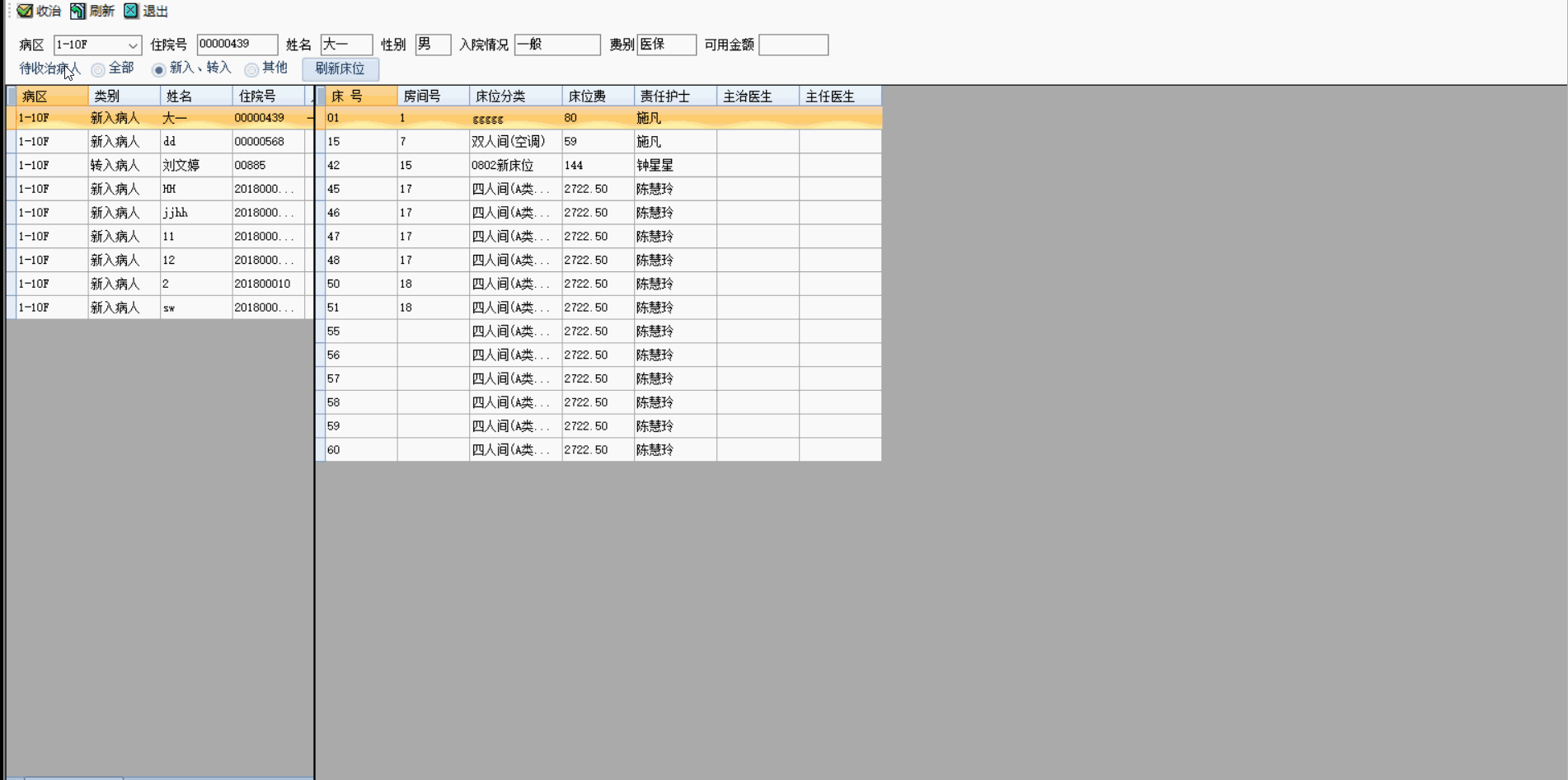Select bed number 56

361,355
